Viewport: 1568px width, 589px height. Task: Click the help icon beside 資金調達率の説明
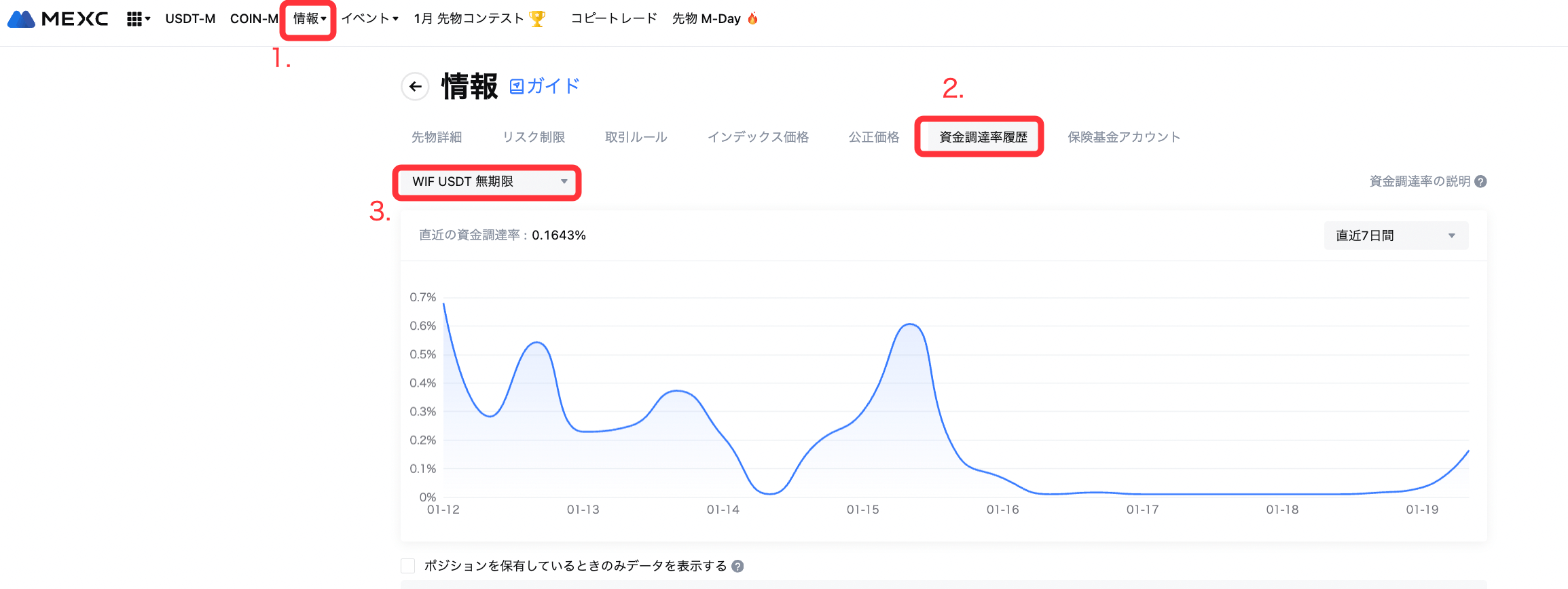(x=1481, y=182)
